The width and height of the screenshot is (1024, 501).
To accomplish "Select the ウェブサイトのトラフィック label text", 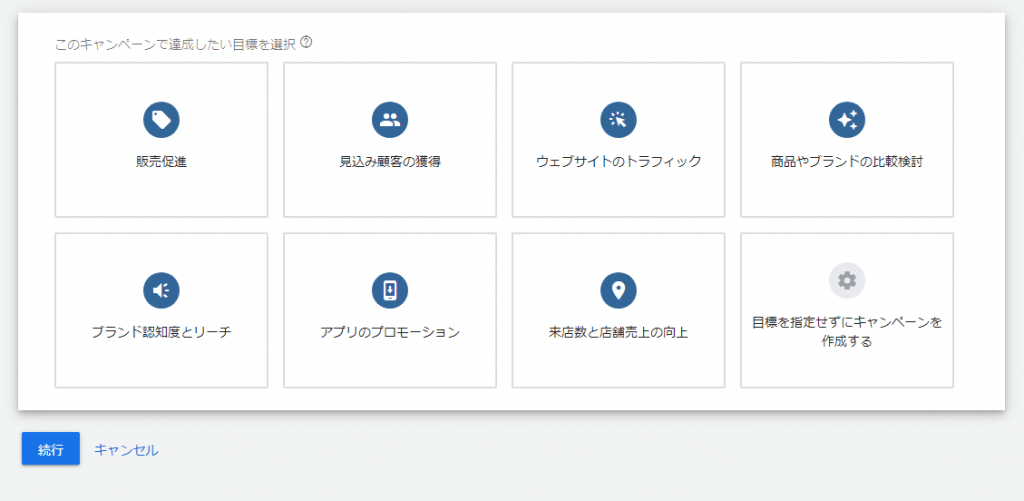I will click(618, 162).
